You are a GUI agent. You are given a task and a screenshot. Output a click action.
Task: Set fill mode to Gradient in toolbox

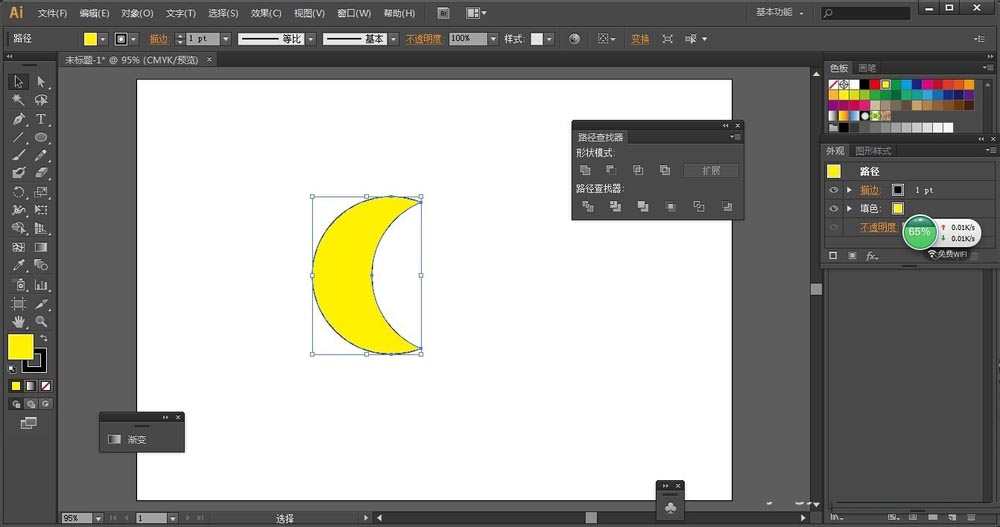[31, 386]
